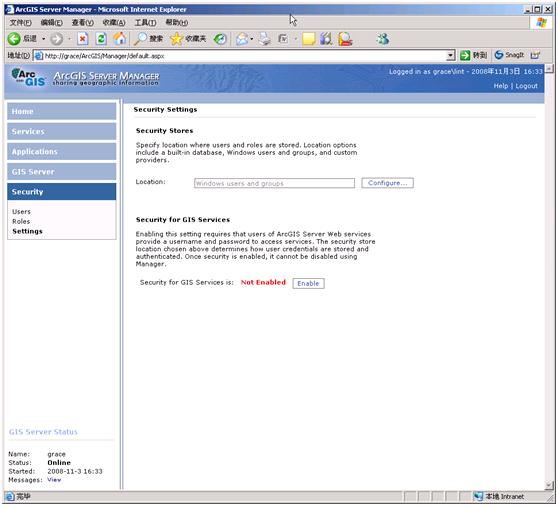Open Favorites with the star icon

coord(189,38)
